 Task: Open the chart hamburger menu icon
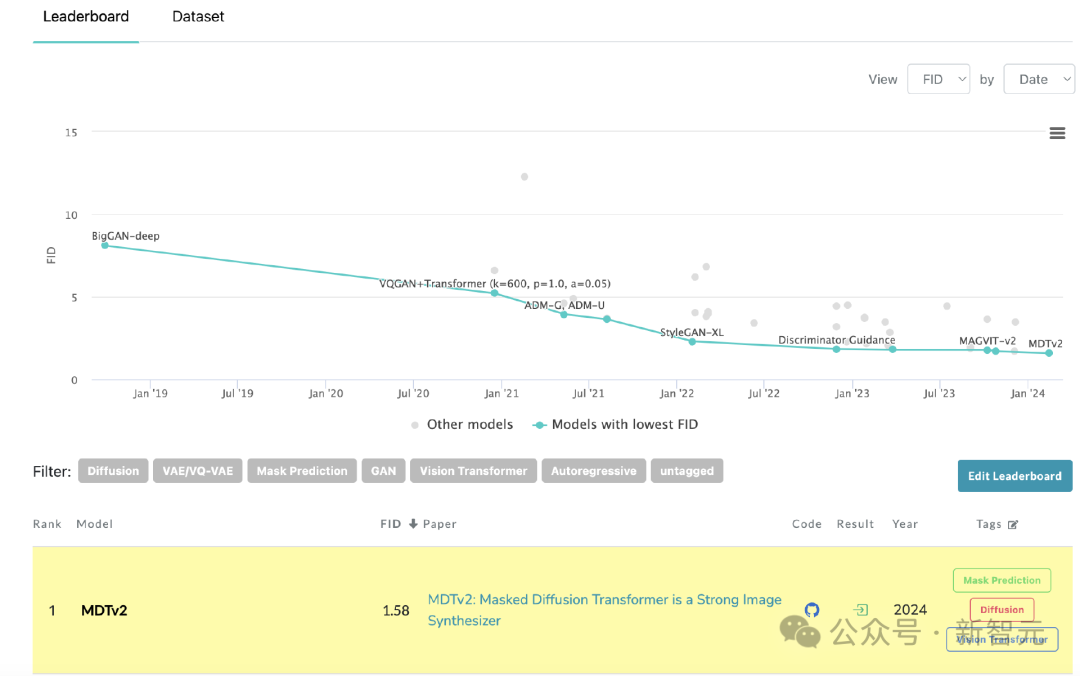(1057, 134)
